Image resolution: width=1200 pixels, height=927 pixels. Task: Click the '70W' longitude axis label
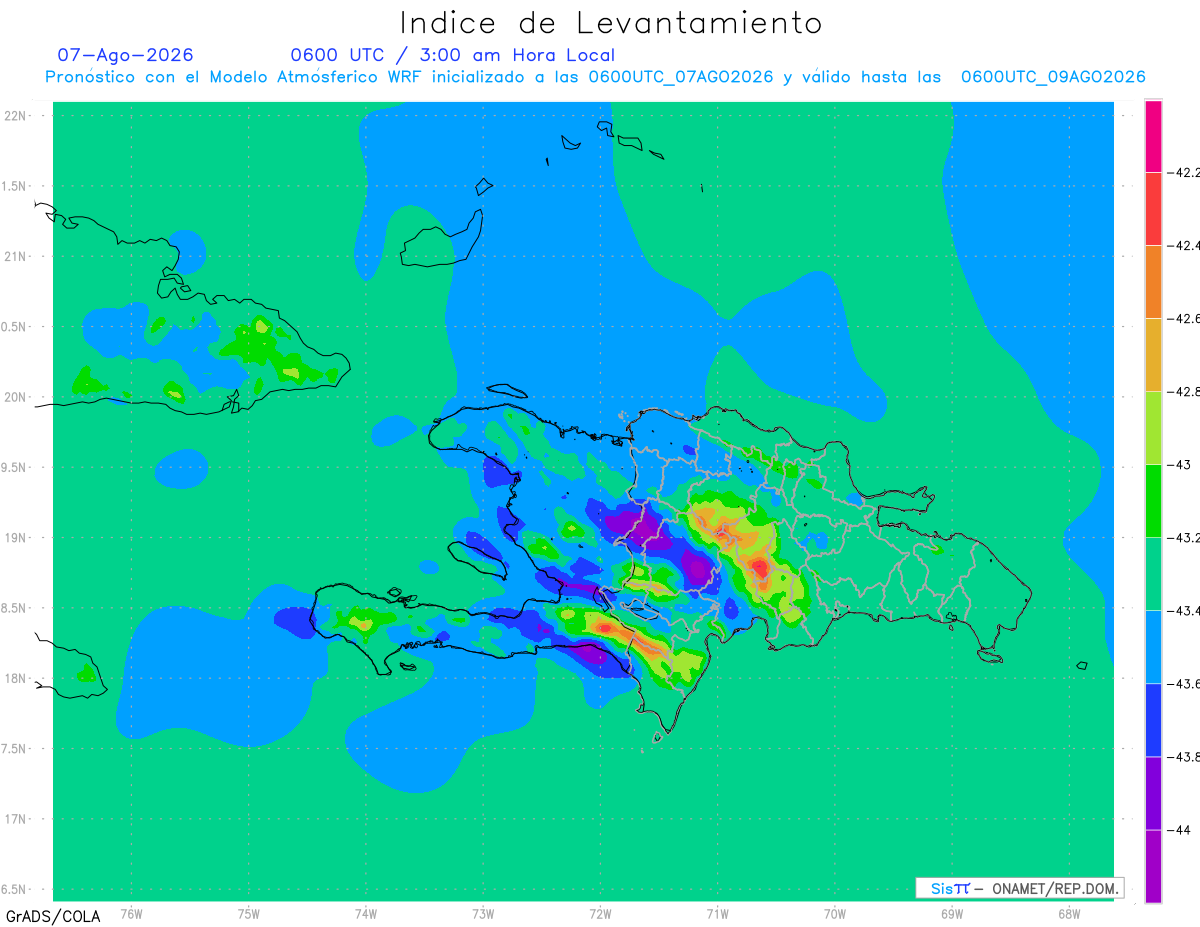[834, 912]
